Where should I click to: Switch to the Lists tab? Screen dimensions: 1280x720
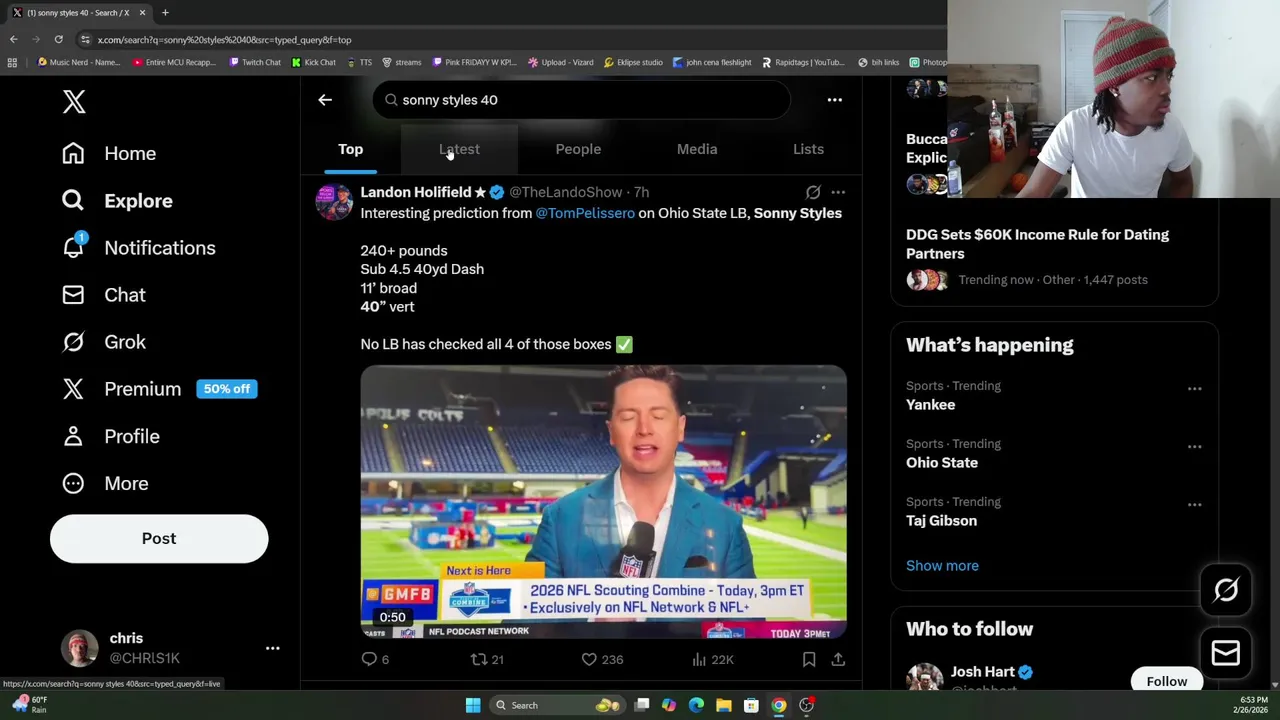pyautogui.click(x=808, y=149)
